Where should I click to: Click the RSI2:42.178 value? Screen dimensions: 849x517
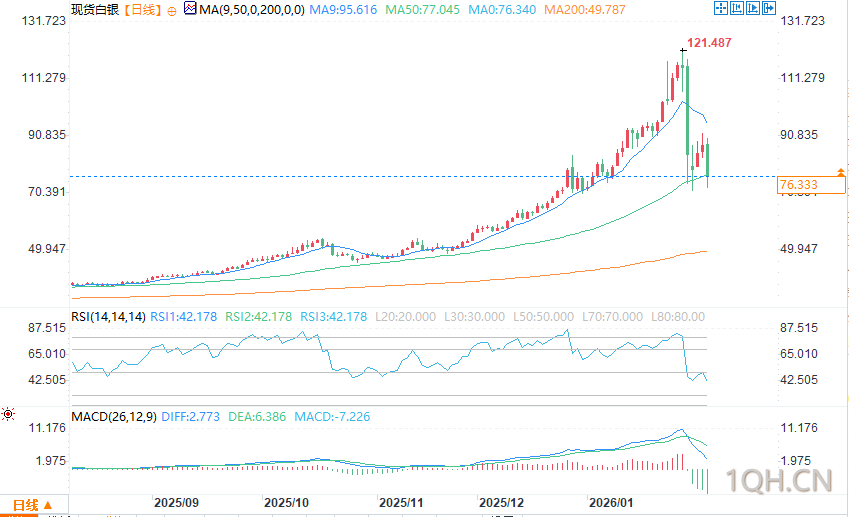[258, 317]
